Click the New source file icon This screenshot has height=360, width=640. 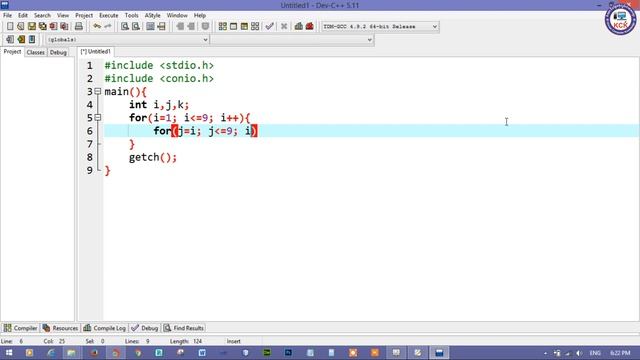coord(10,27)
